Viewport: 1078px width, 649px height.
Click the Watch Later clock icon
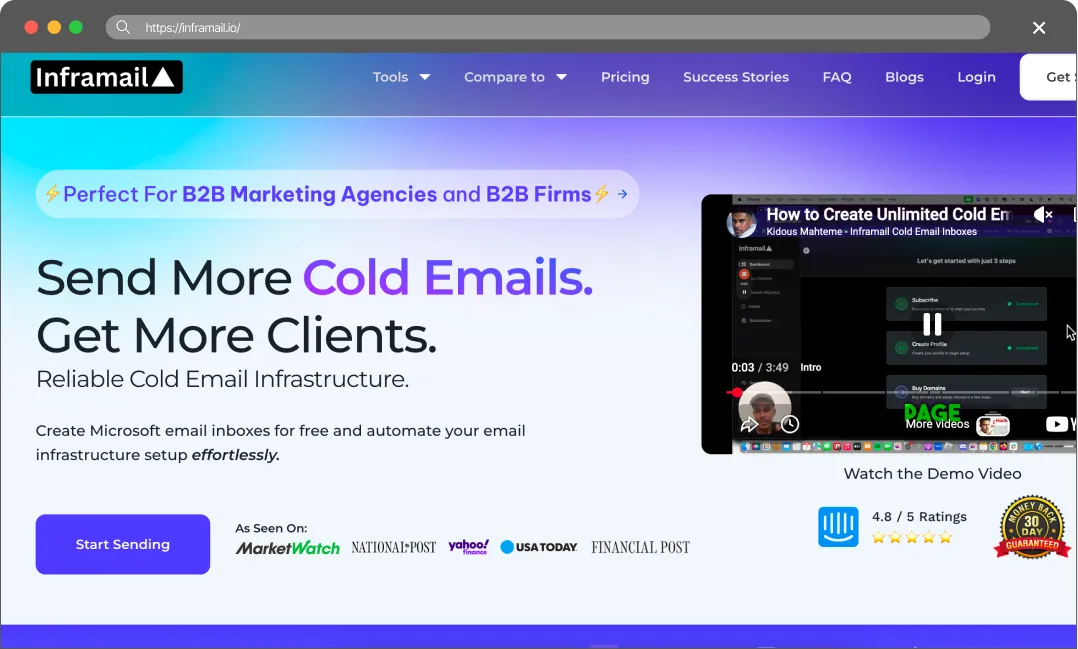[x=790, y=424]
